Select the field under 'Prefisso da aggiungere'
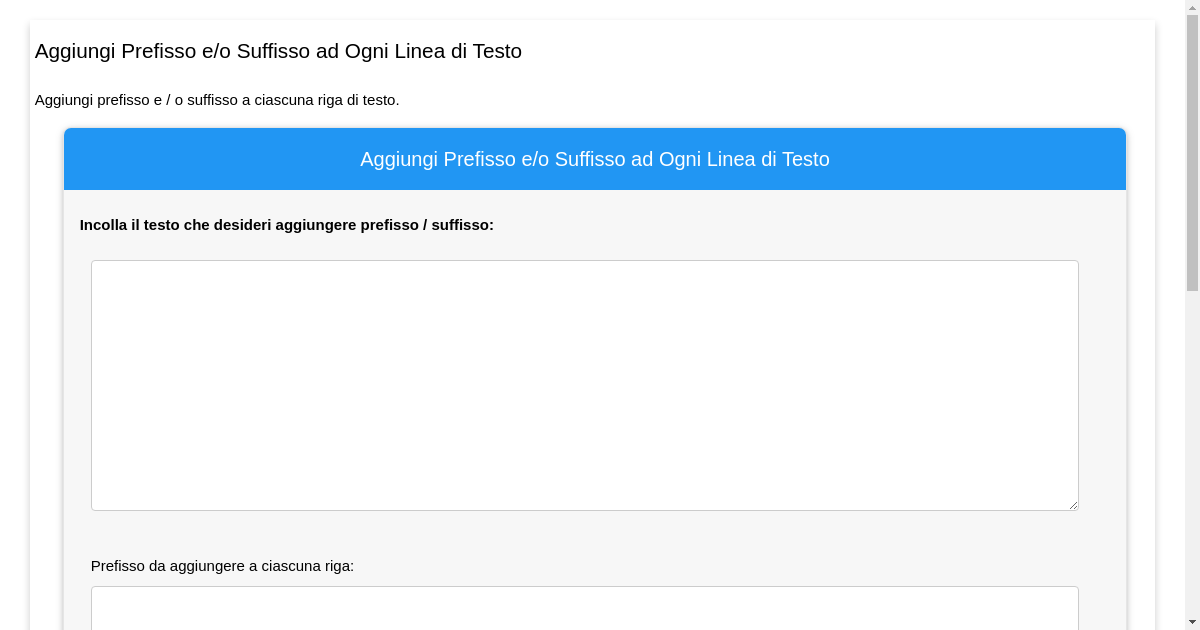The width and height of the screenshot is (1200, 630). click(x=584, y=610)
